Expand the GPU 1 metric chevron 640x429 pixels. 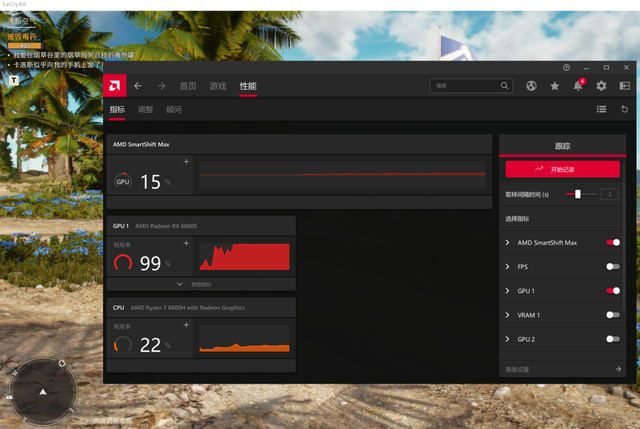(x=507, y=291)
